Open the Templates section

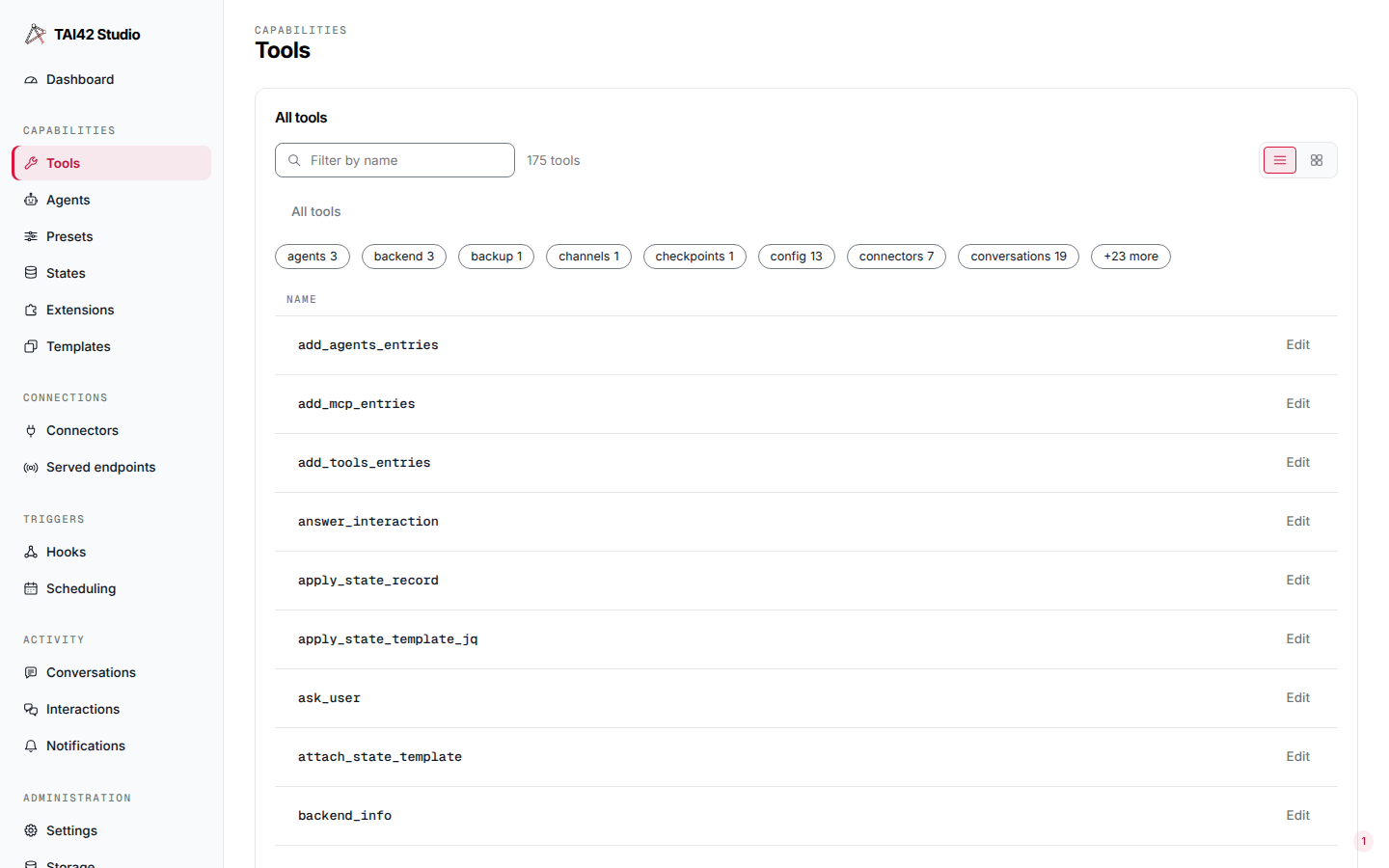click(x=112, y=346)
